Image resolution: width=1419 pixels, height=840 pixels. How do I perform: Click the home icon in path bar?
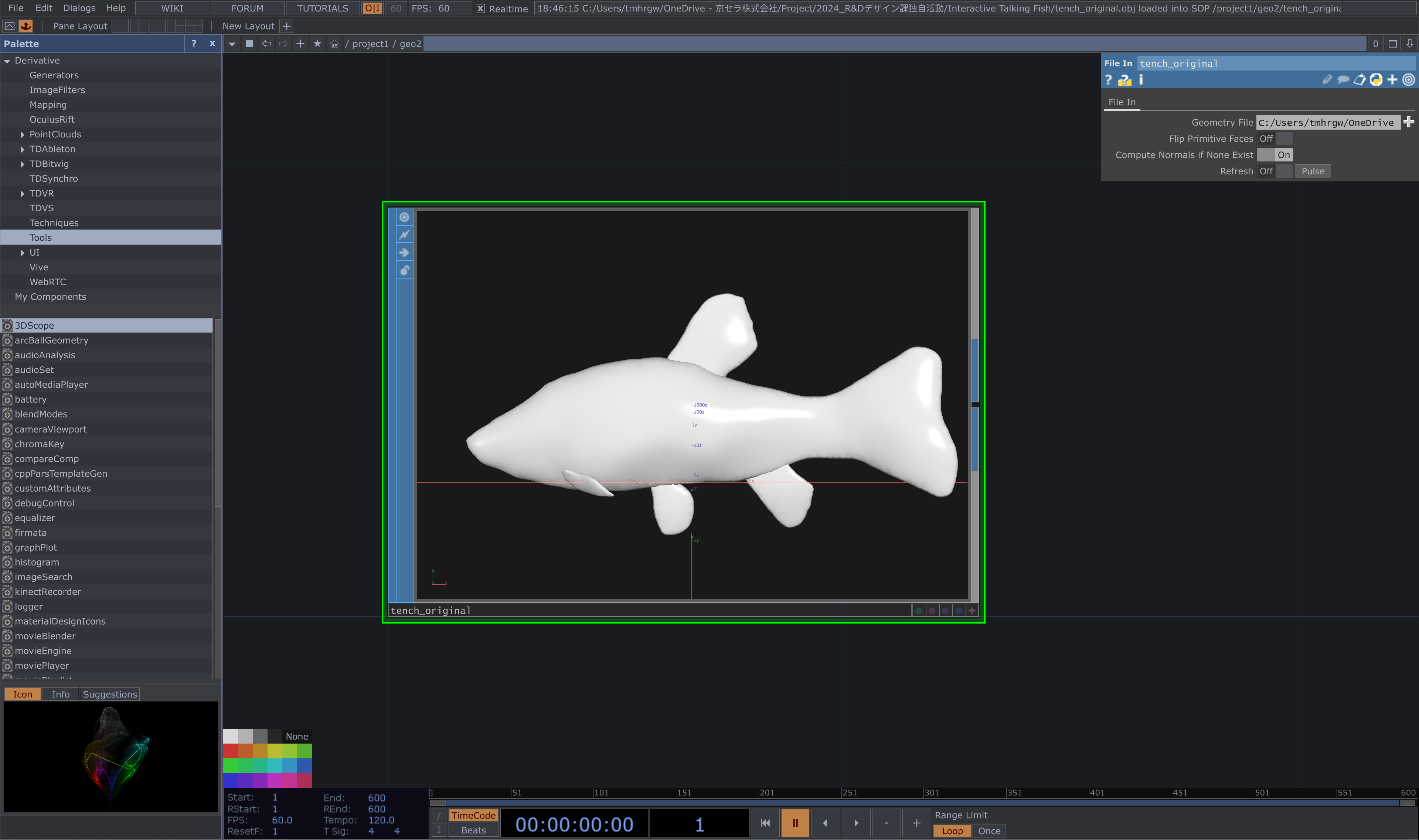[x=334, y=44]
